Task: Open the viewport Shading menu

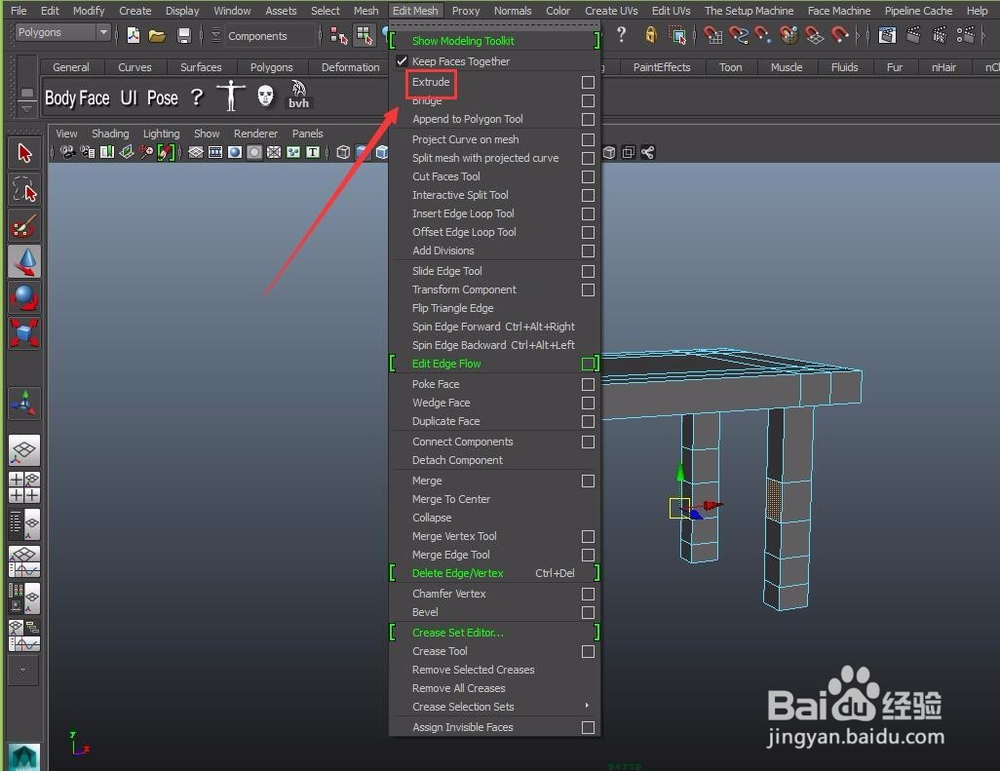Action: 110,133
